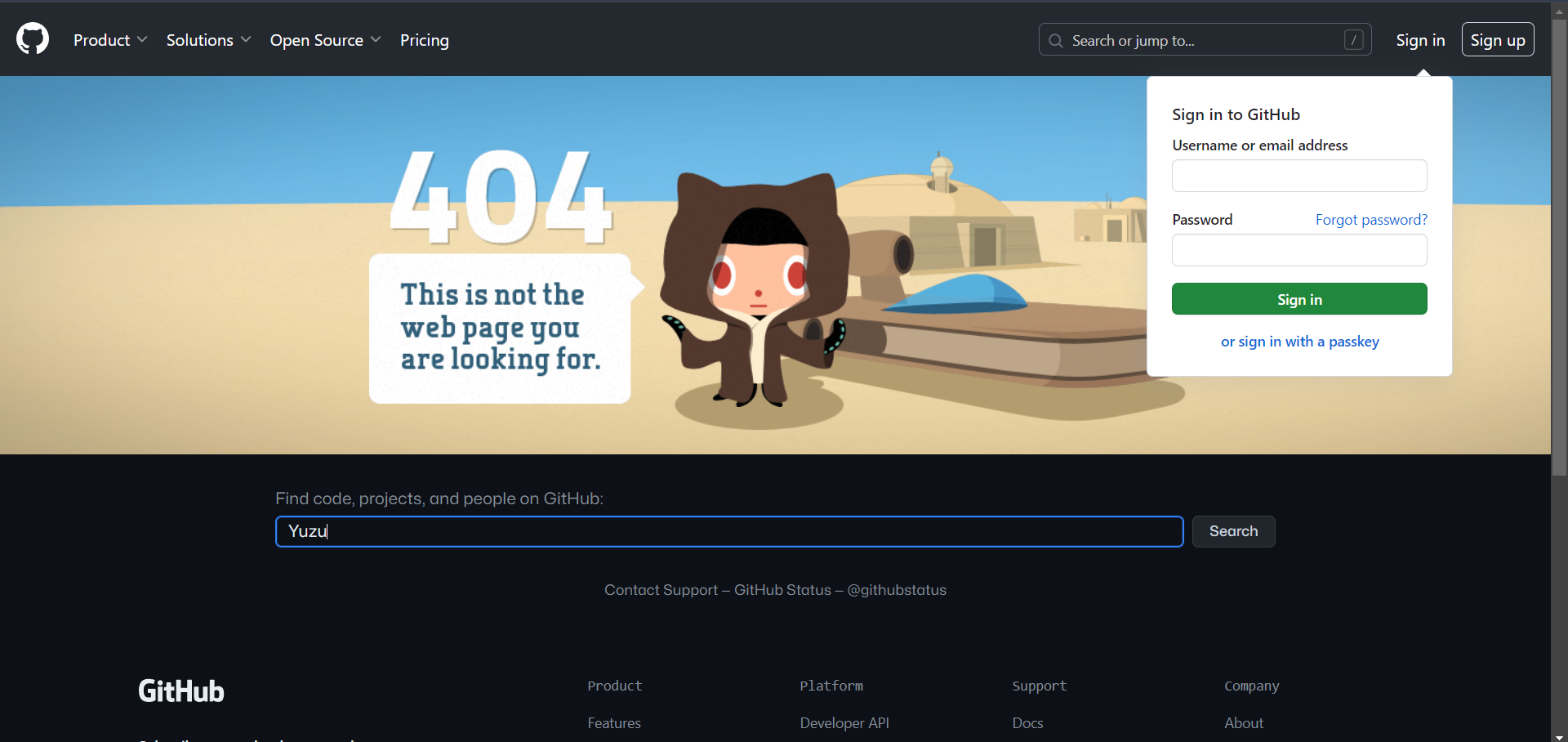This screenshot has width=1568, height=742.
Task: Choose sign in with a passkey
Action: click(1299, 342)
